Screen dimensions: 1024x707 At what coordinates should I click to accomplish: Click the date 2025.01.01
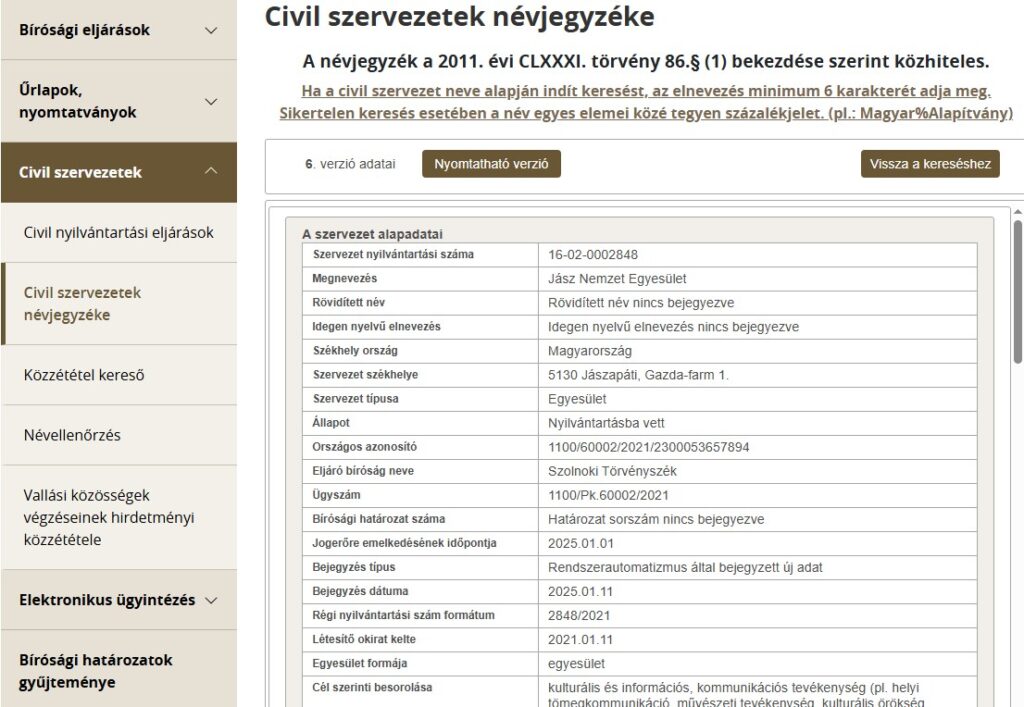[x=581, y=543]
